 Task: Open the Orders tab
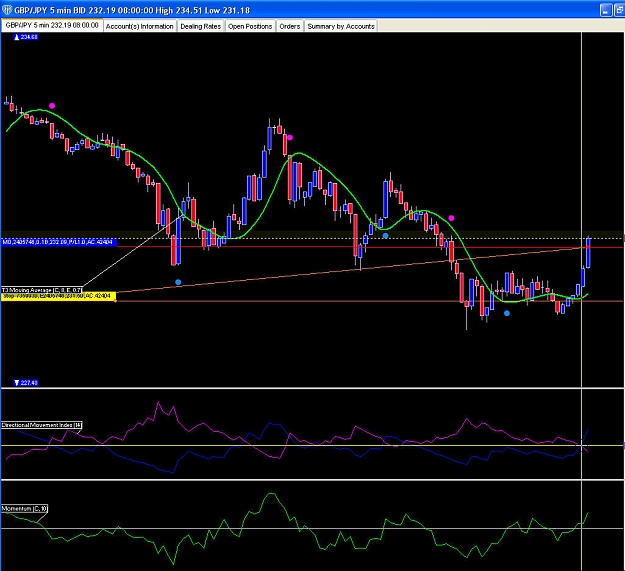point(290,26)
